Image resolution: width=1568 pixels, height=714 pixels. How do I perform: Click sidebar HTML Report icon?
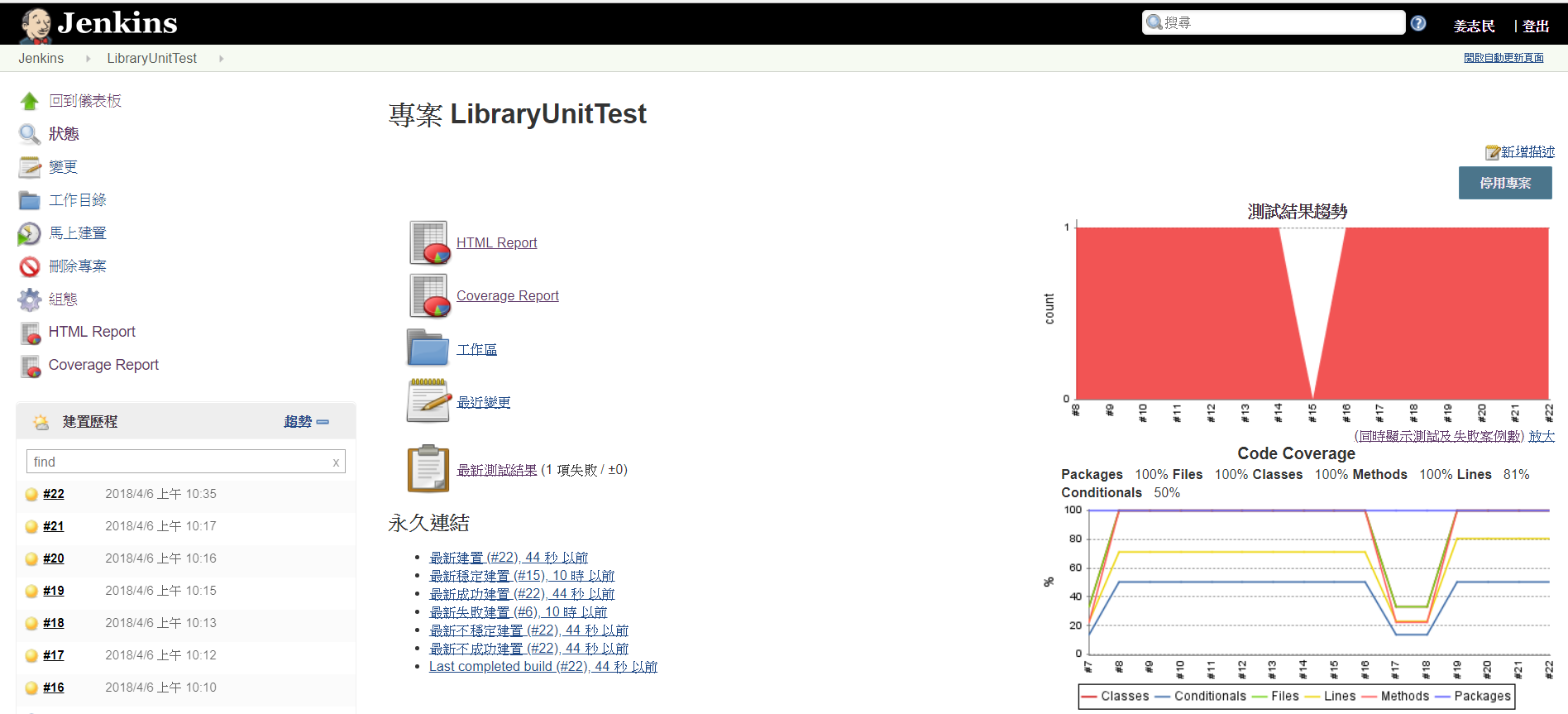(x=31, y=333)
